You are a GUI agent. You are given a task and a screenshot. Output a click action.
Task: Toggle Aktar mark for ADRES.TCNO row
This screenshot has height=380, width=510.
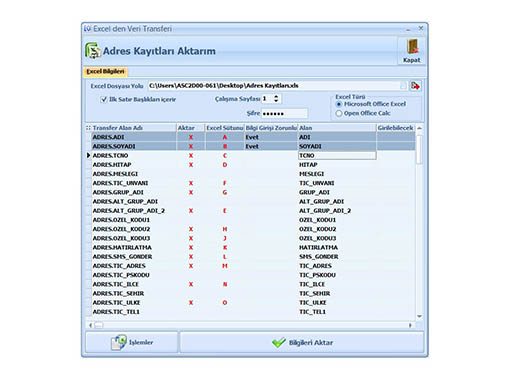click(x=191, y=156)
